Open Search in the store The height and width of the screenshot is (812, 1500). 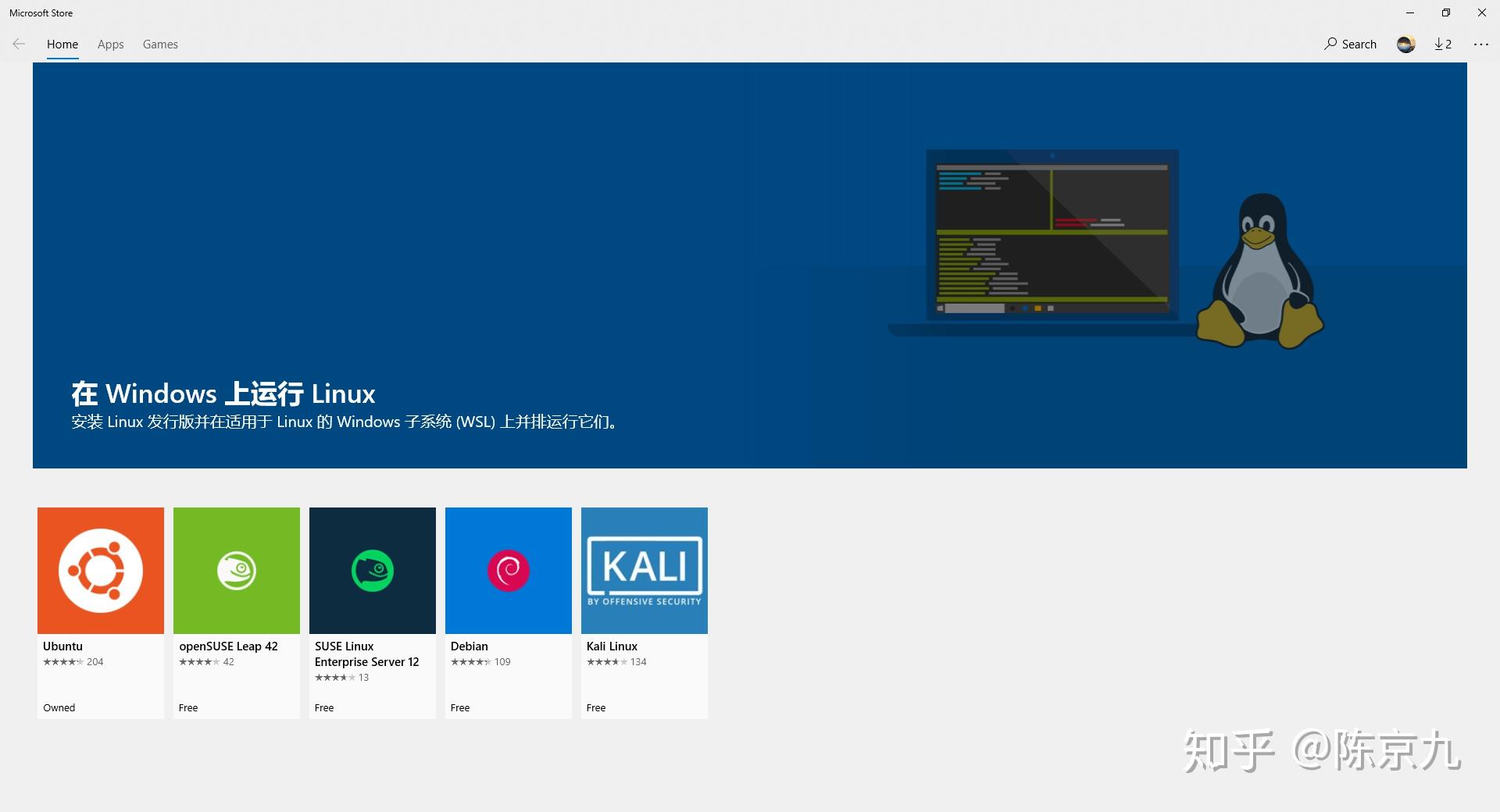(x=1350, y=45)
